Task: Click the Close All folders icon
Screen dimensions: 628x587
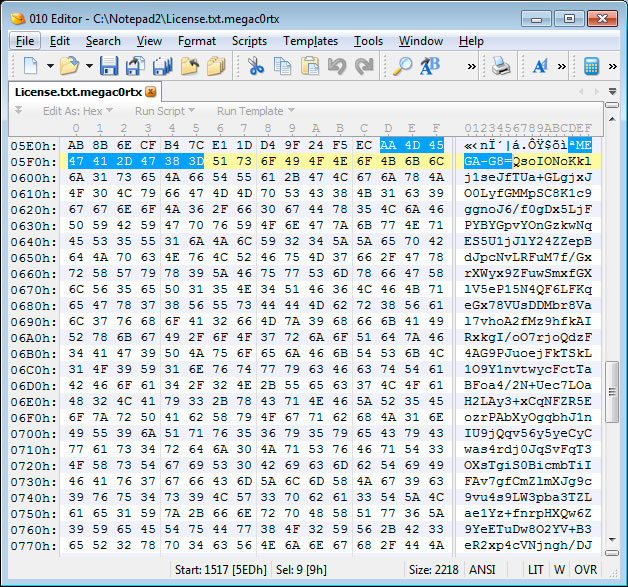Action: (216, 66)
